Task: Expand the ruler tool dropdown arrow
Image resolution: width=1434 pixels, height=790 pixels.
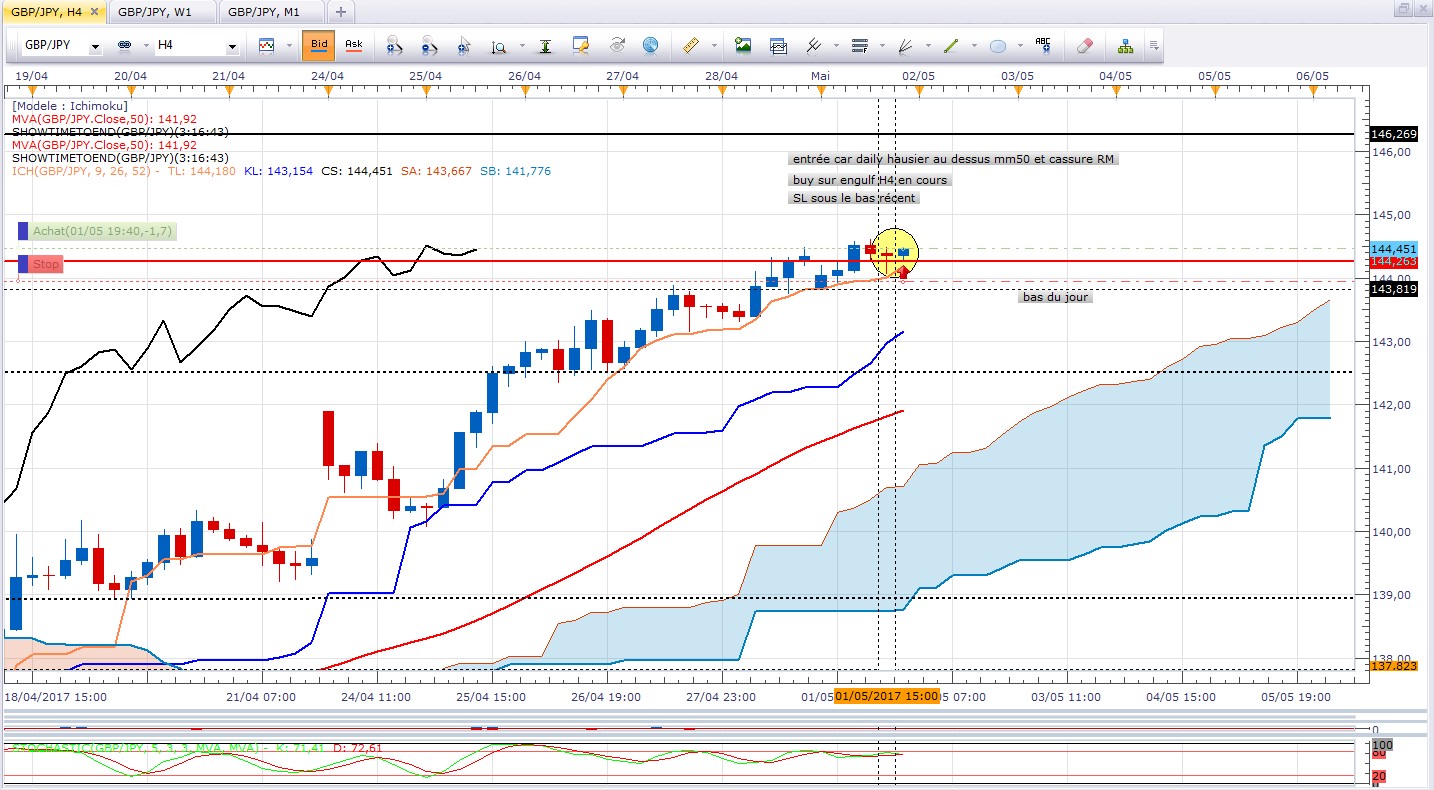Action: (x=714, y=46)
